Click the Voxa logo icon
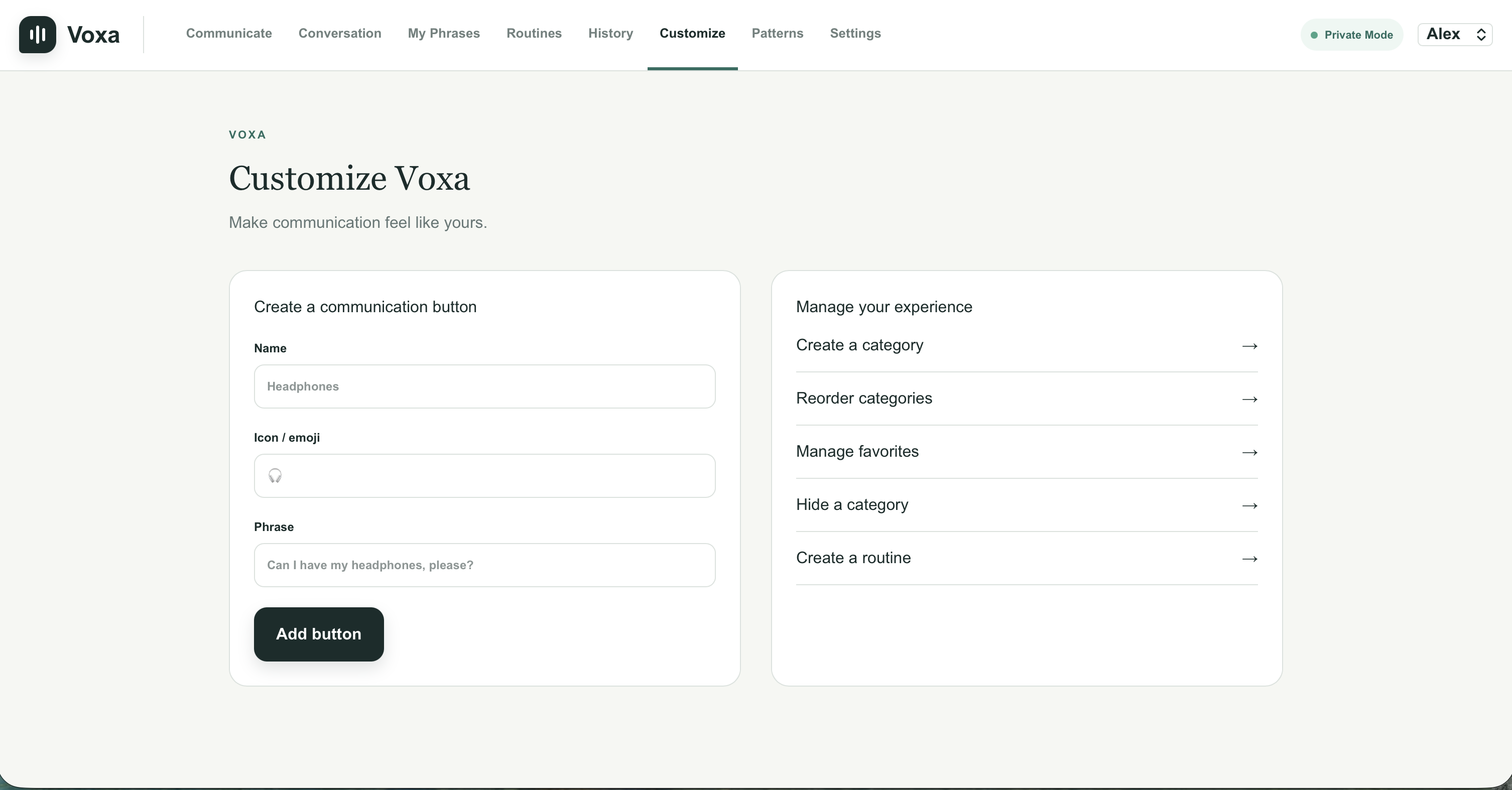Viewport: 1512px width, 790px height. click(x=38, y=35)
